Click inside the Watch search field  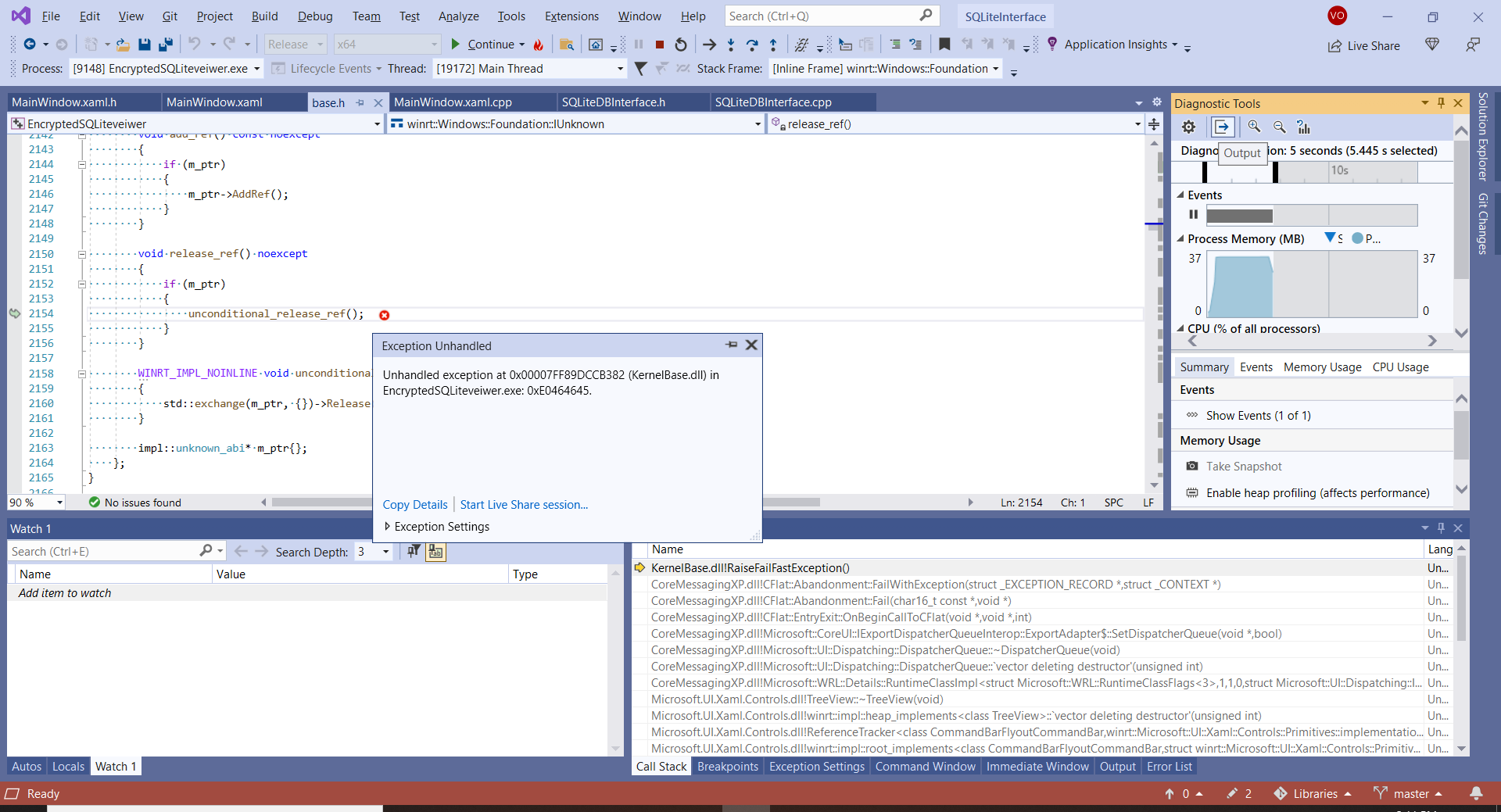pos(102,551)
